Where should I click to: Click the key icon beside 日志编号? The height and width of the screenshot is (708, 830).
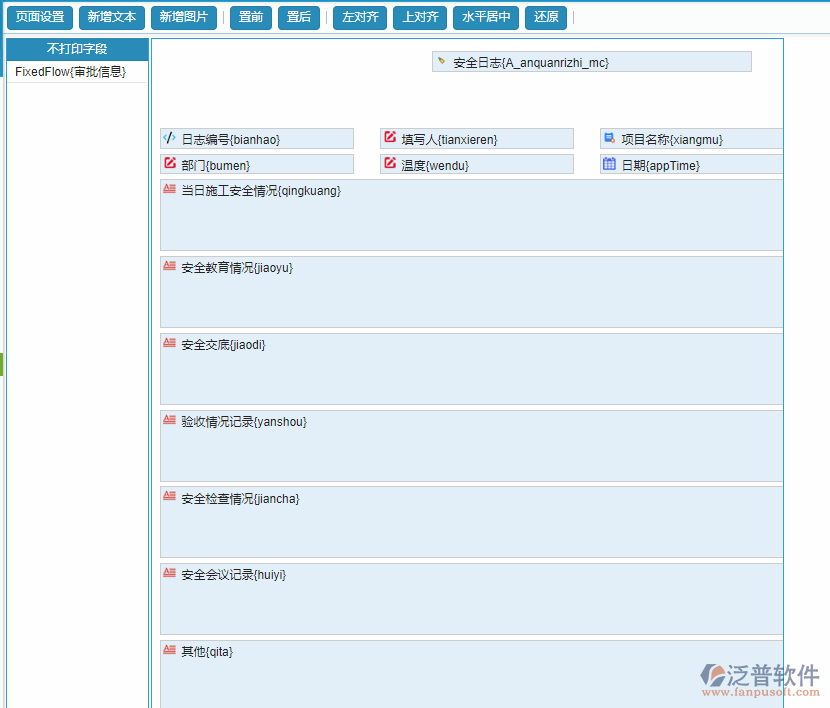pos(167,138)
